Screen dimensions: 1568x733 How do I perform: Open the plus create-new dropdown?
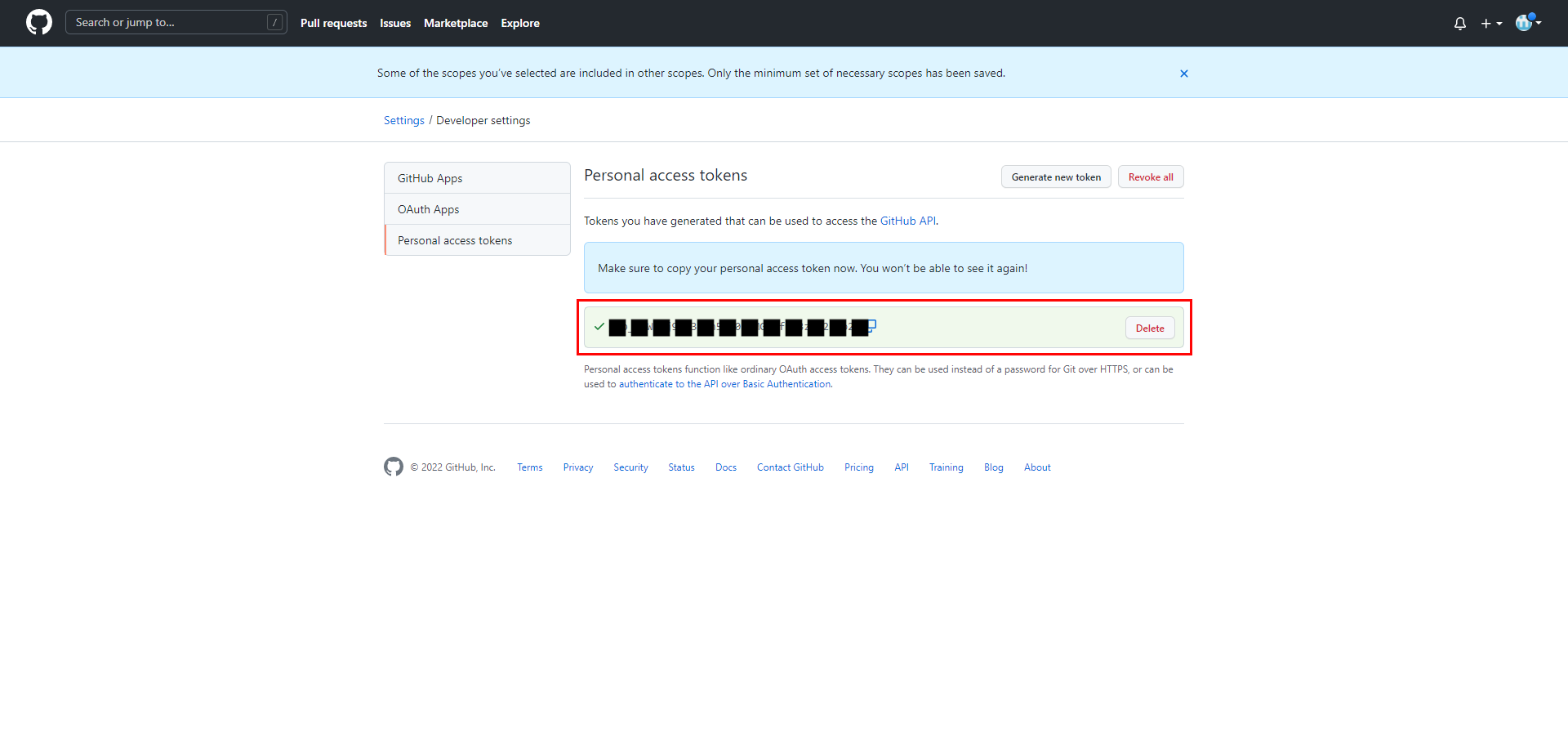coord(1491,23)
